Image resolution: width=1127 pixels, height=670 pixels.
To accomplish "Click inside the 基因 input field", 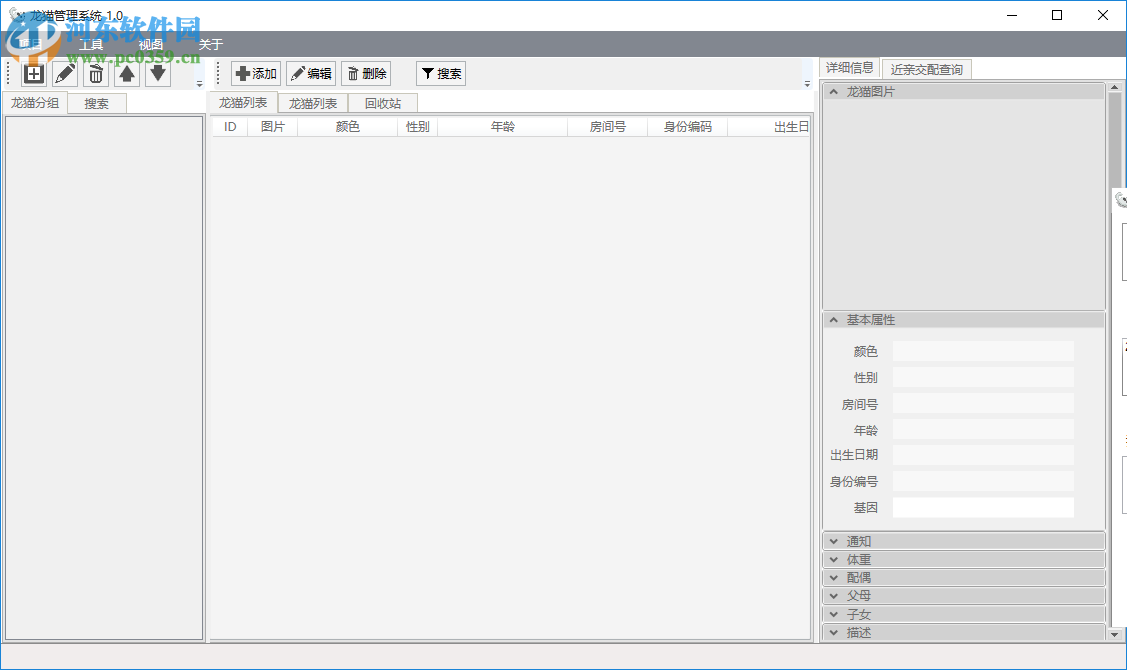I will coord(983,507).
